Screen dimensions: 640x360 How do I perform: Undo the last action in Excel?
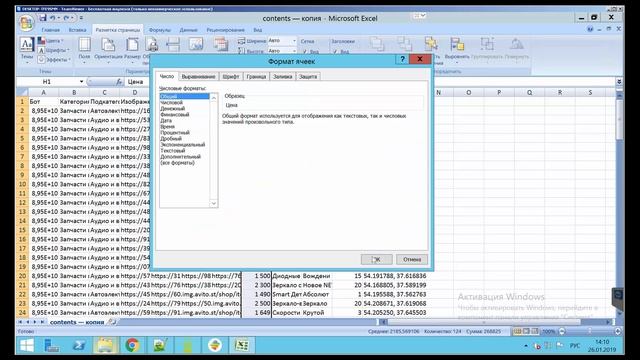(x=53, y=18)
